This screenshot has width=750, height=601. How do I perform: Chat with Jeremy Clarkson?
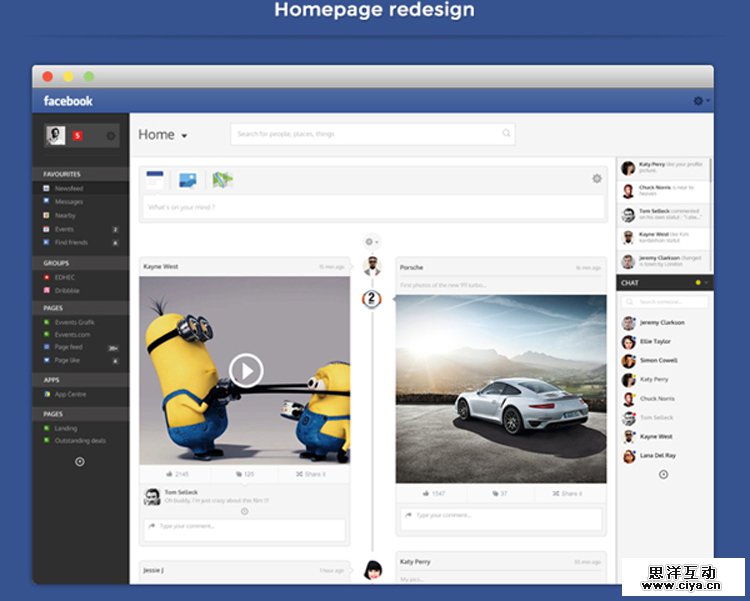coord(664,323)
